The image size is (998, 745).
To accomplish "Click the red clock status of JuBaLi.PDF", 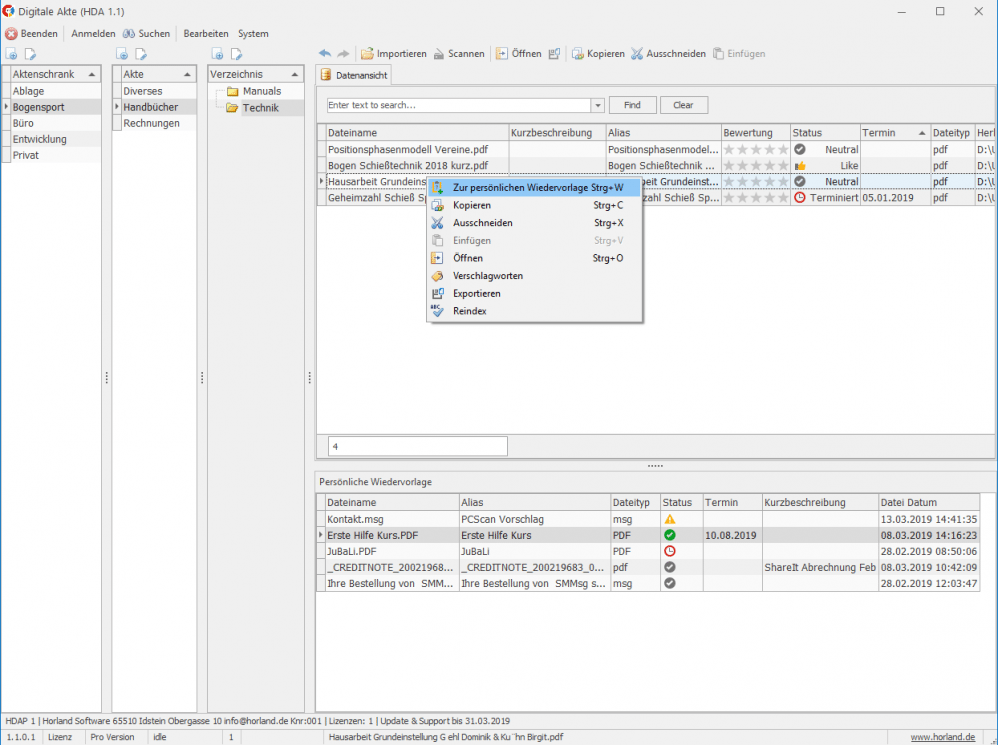I will coord(670,551).
